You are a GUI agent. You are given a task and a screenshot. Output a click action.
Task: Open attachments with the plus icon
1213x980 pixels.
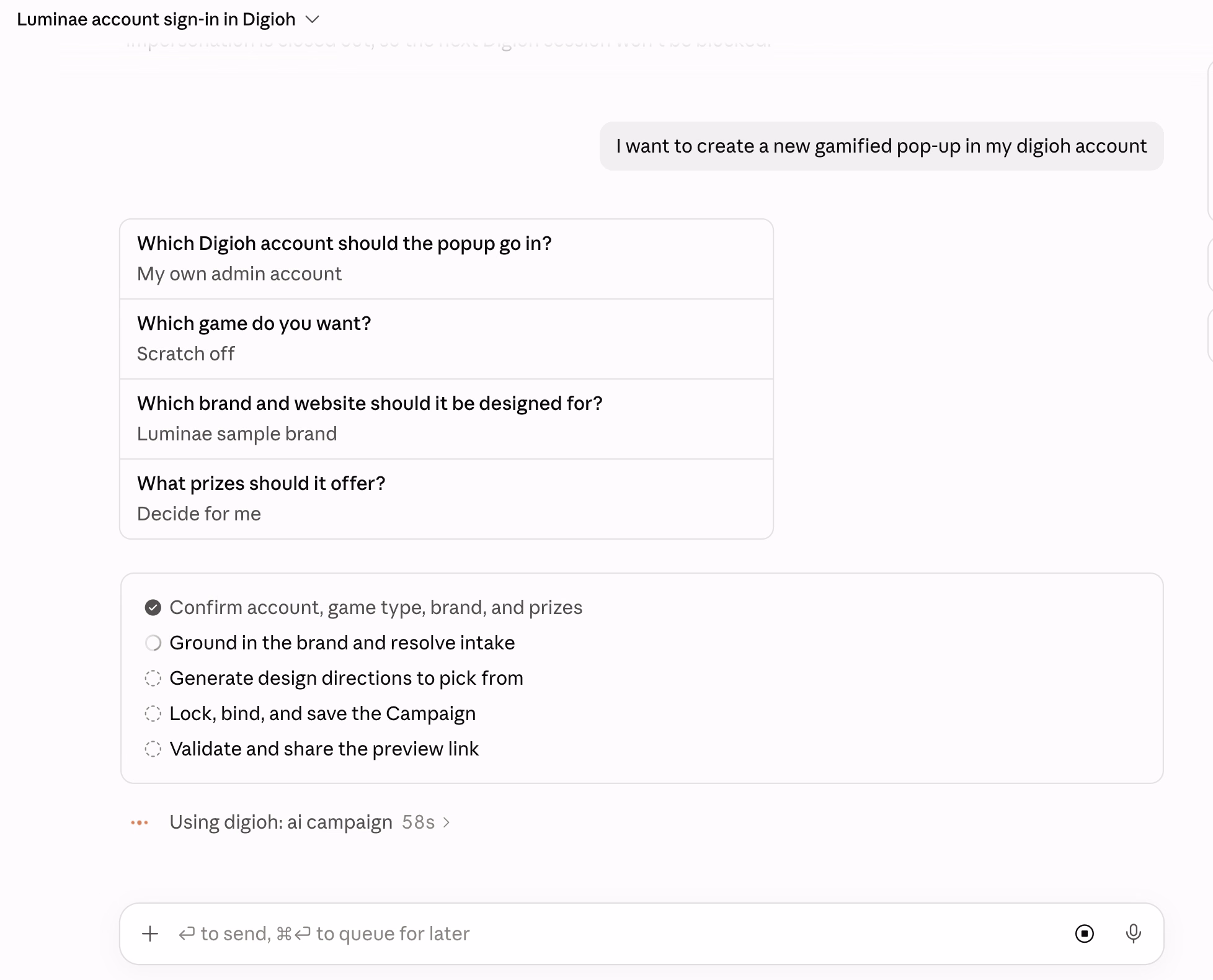pos(150,933)
